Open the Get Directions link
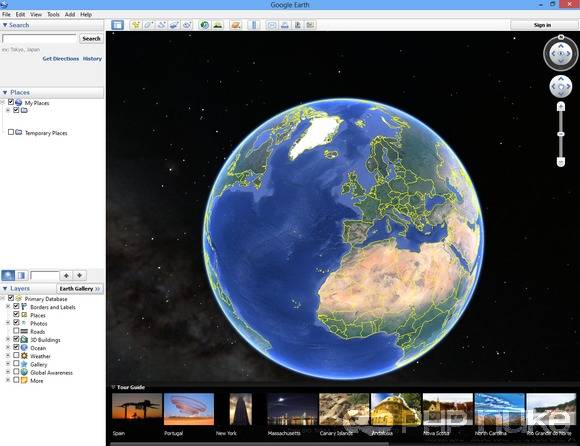Image resolution: width=580 pixels, height=446 pixels. 61,58
